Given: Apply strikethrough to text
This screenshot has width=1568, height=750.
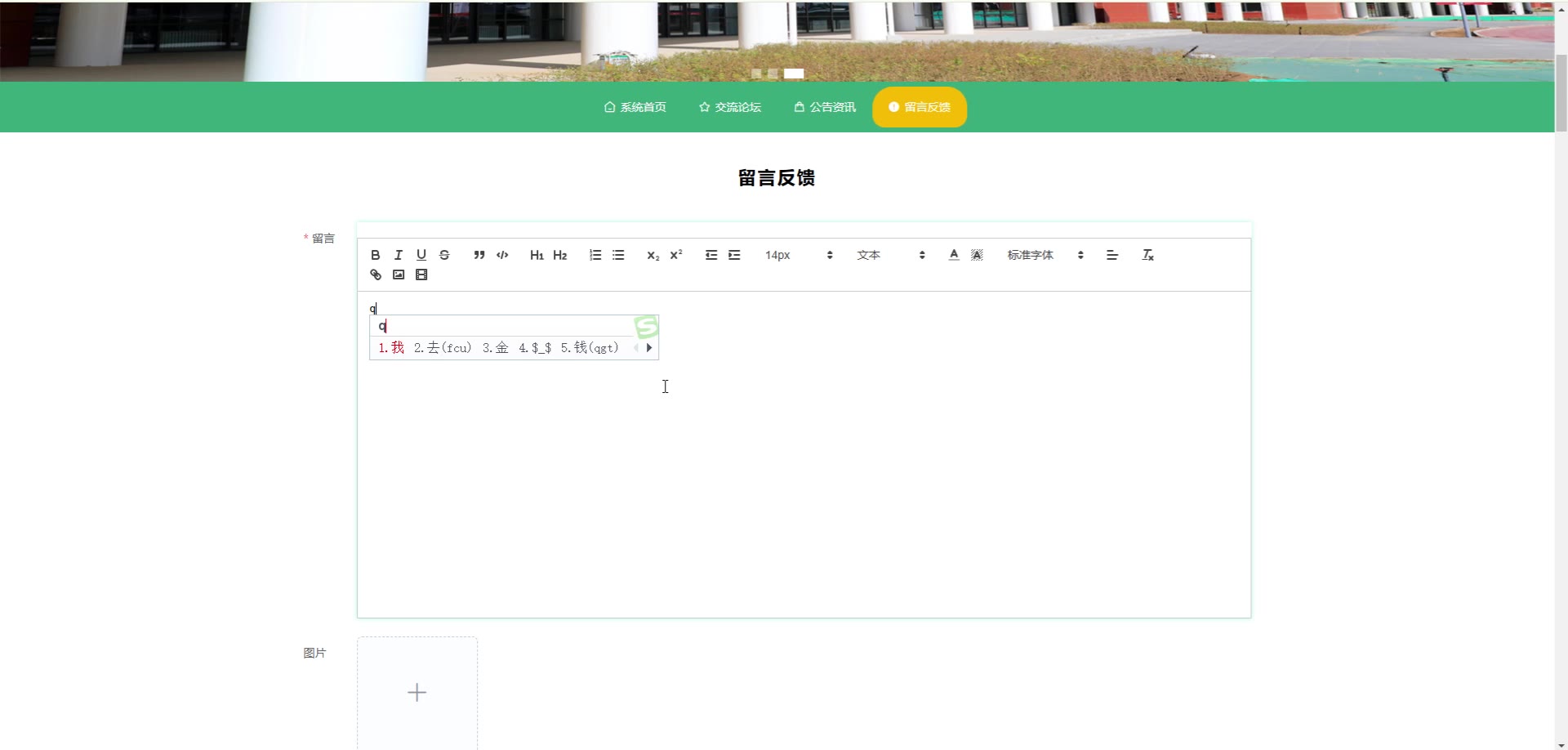Looking at the screenshot, I should click(444, 255).
